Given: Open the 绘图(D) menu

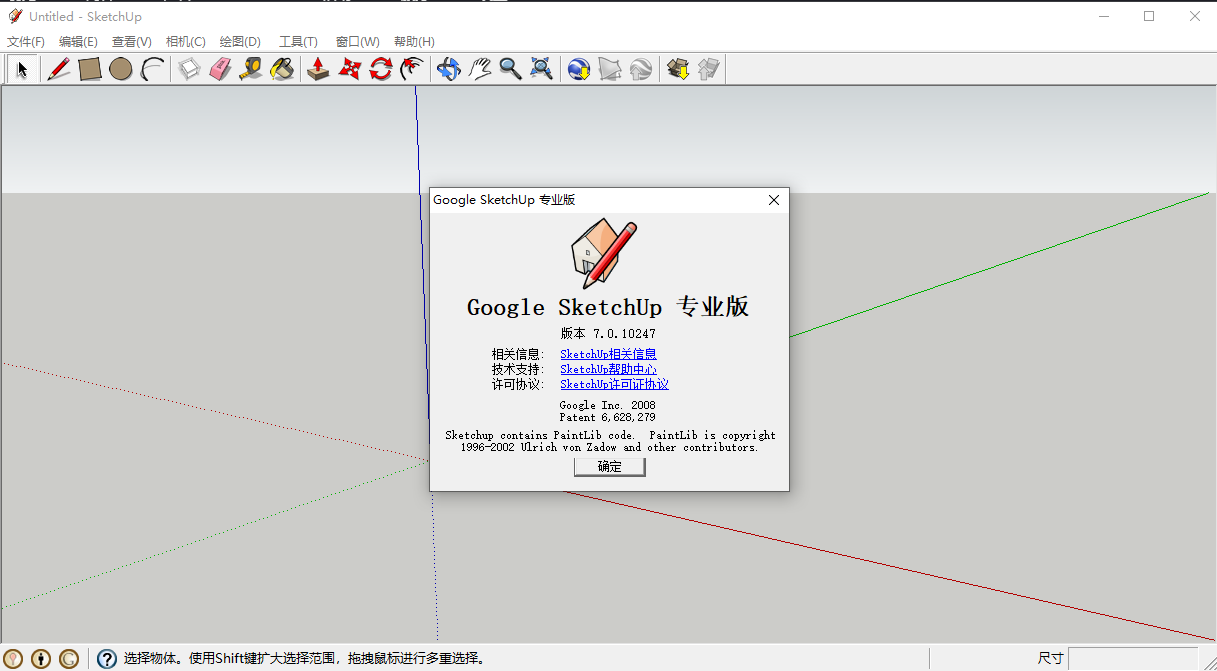Looking at the screenshot, I should pos(240,42).
